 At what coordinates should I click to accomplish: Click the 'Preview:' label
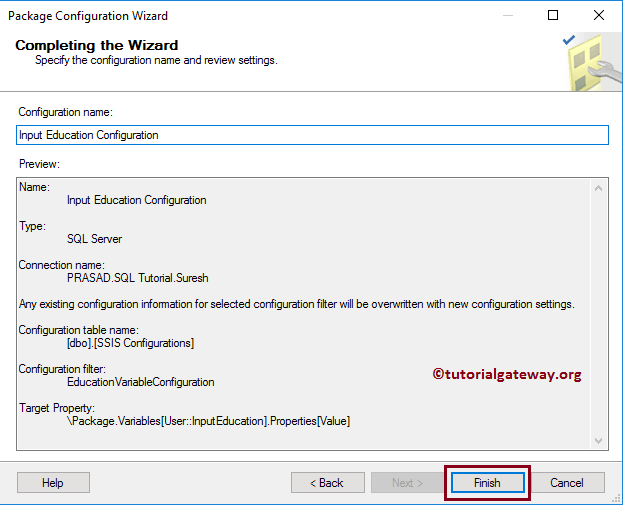(x=39, y=164)
